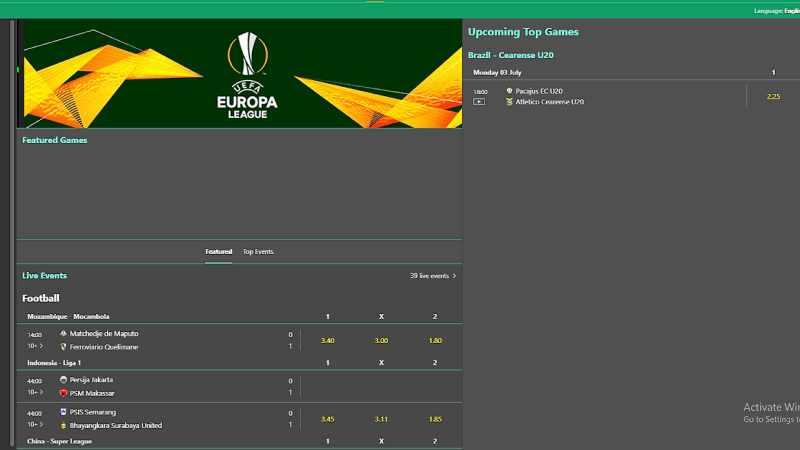Click the Matchedje de Maputo team crest
The width and height of the screenshot is (800, 450).
pyautogui.click(x=63, y=333)
